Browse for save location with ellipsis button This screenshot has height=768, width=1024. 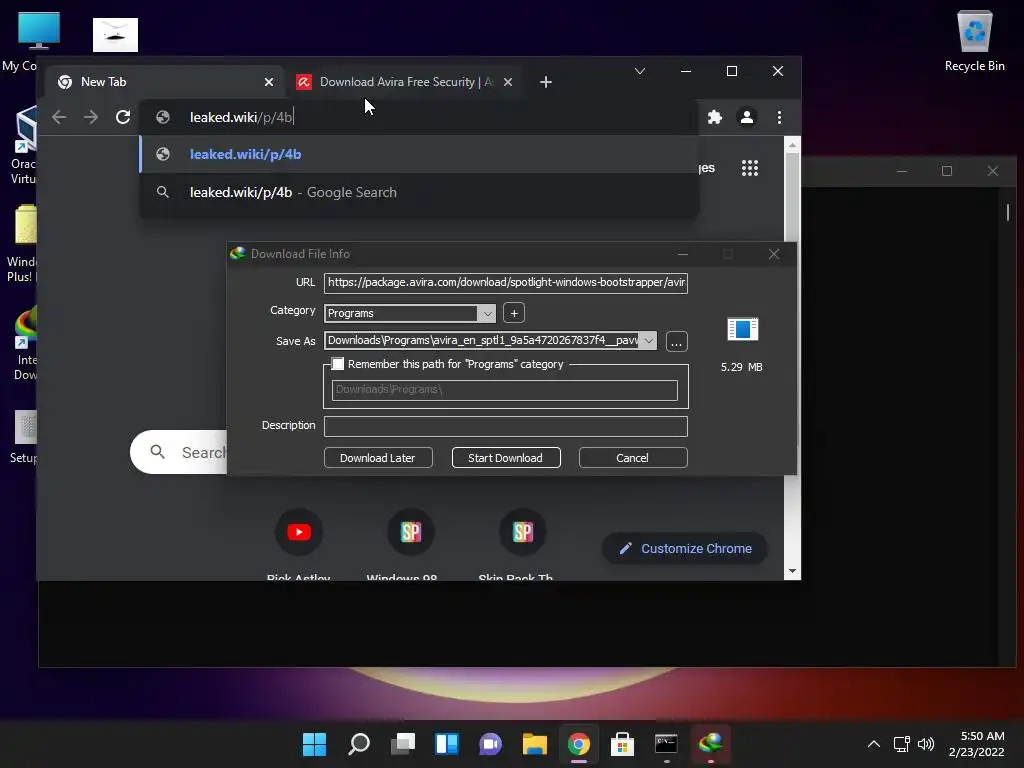click(677, 342)
